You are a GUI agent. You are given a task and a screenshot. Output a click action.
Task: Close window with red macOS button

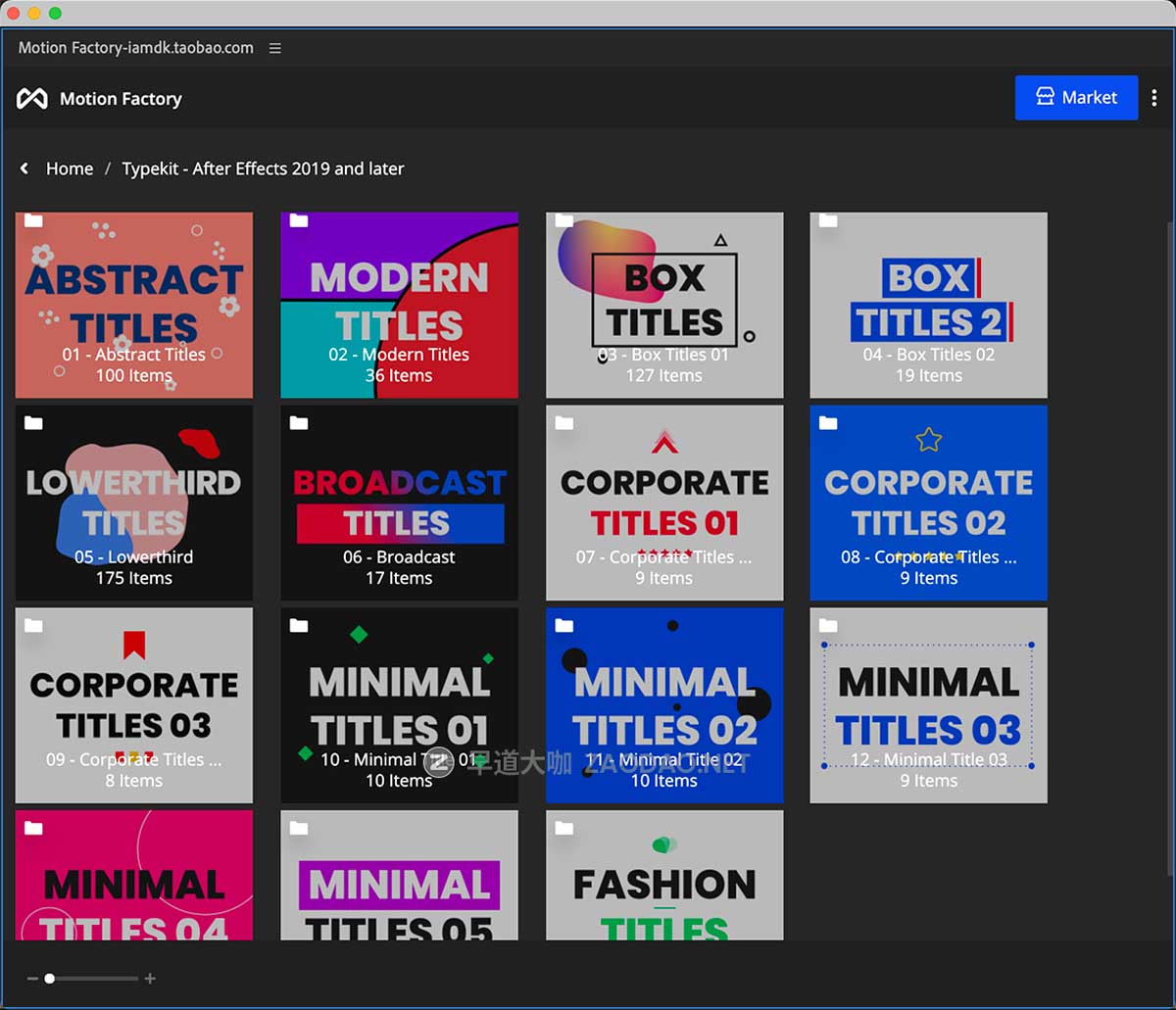coord(14,13)
